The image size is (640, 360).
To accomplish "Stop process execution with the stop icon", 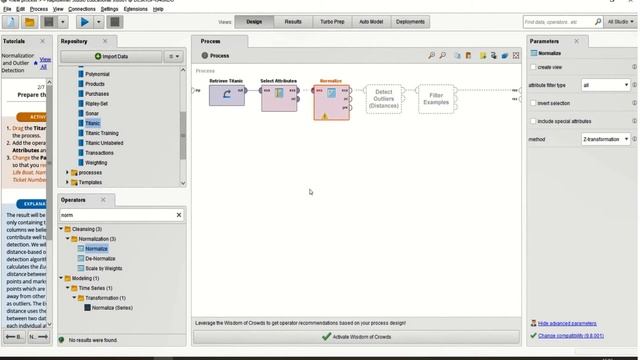I will click(115, 22).
